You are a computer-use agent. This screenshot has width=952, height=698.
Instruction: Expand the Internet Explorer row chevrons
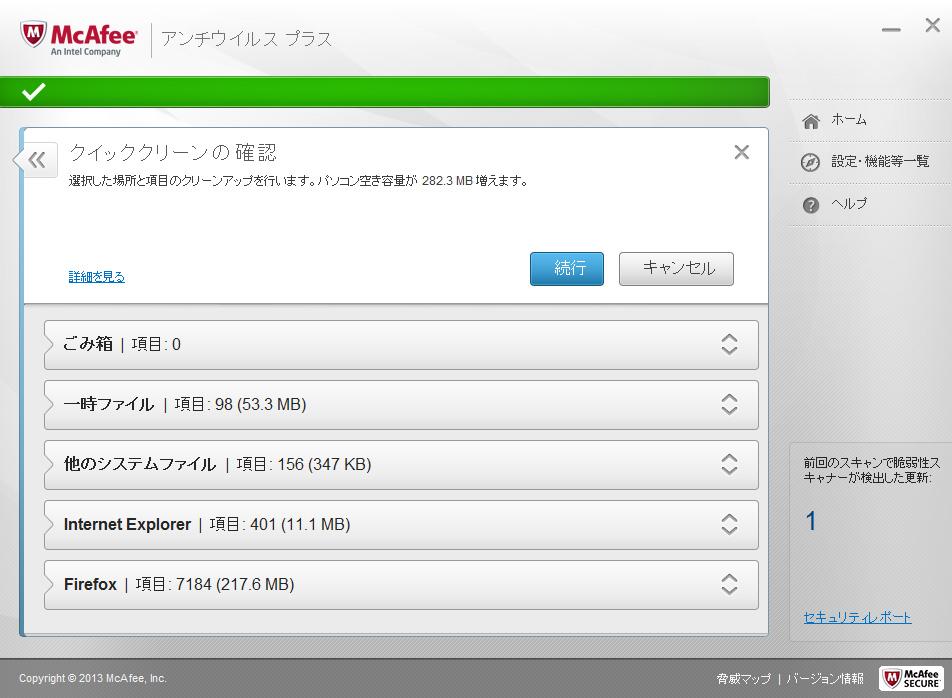[729, 524]
